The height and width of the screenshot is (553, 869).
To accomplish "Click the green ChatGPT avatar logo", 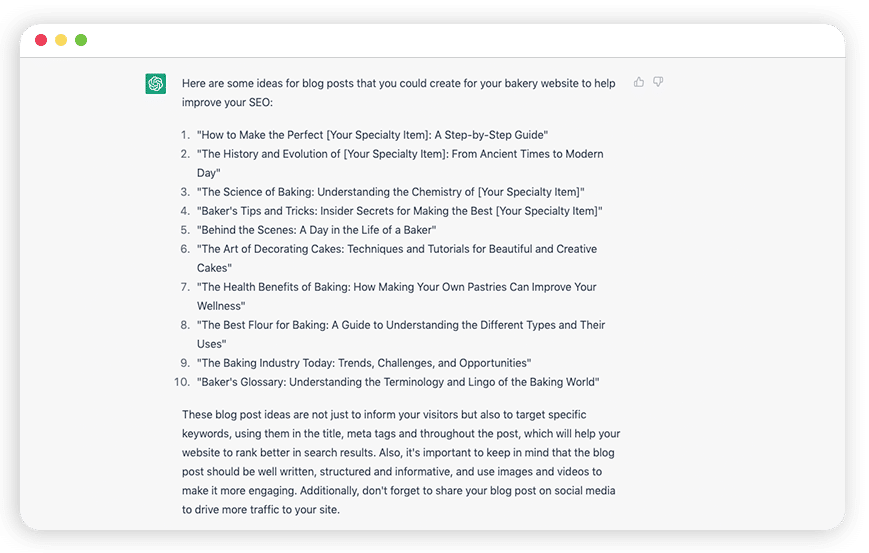I will 156,84.
